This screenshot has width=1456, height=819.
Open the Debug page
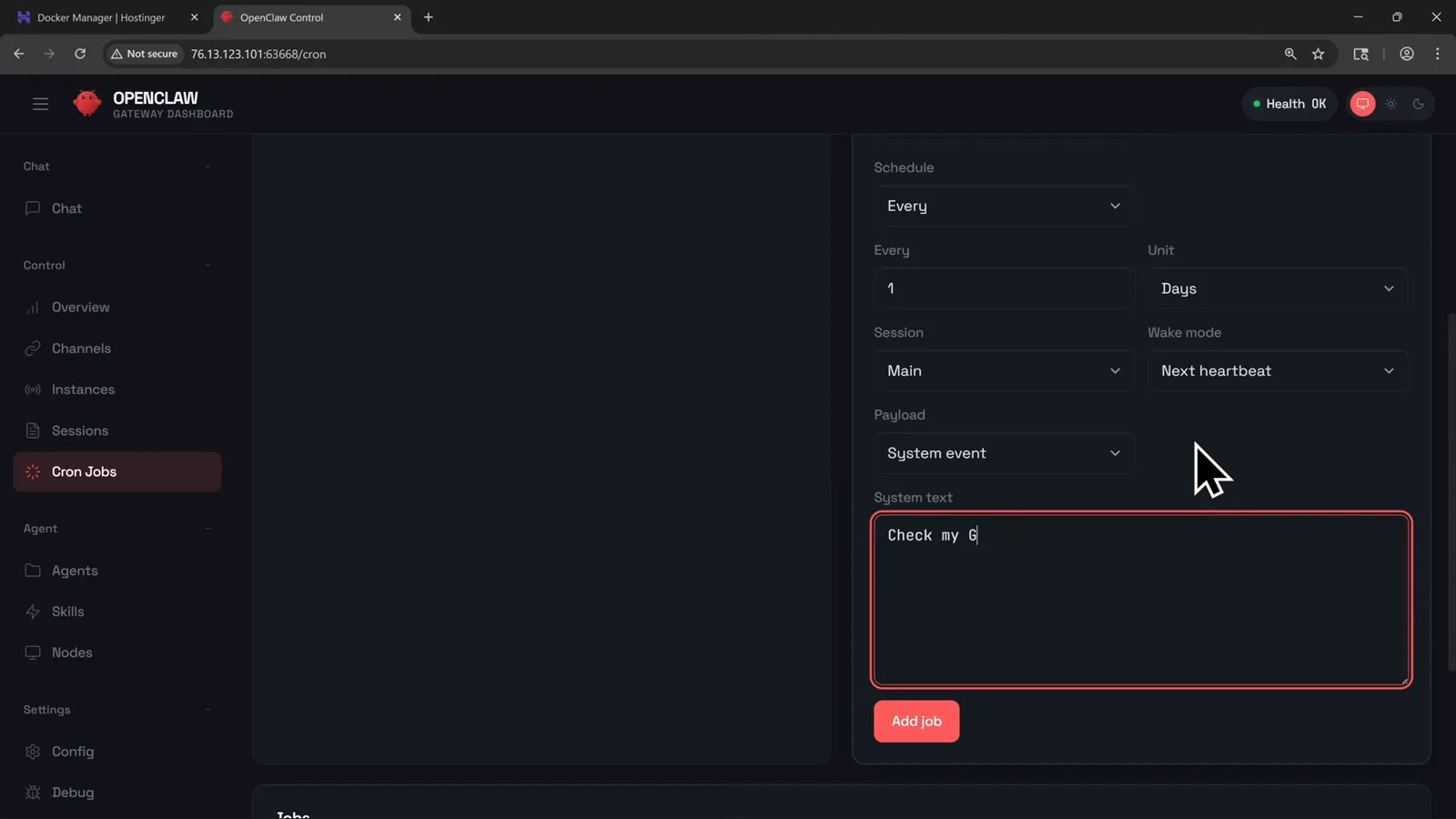coord(117,793)
